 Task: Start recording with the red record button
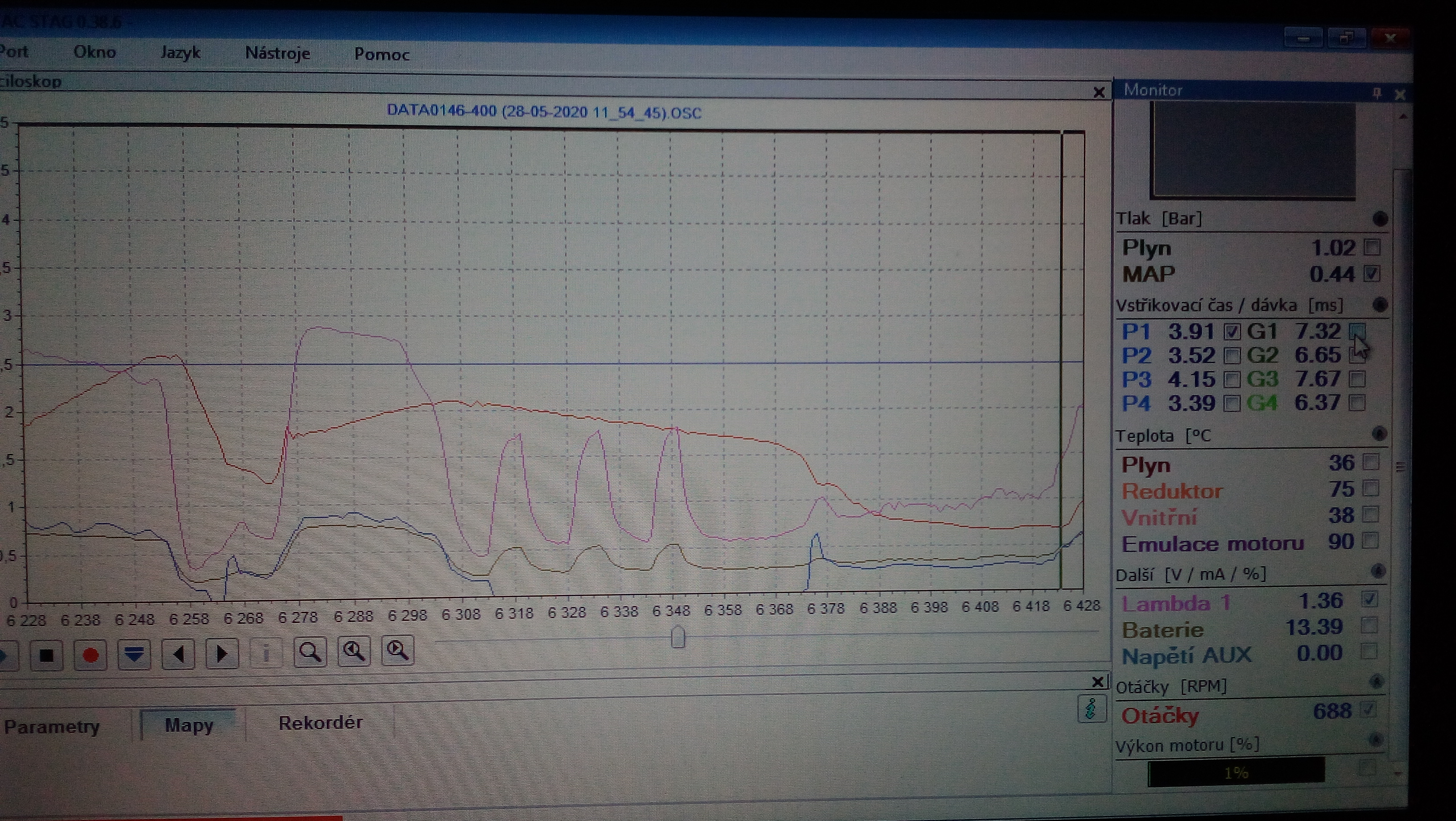90,654
